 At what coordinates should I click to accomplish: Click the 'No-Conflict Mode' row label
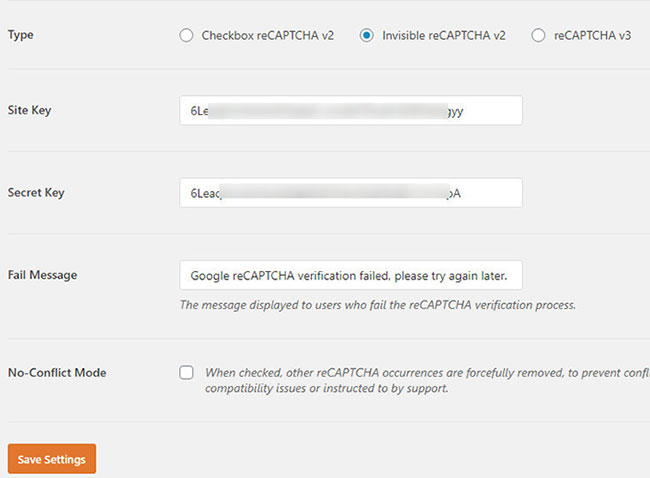coord(57,373)
